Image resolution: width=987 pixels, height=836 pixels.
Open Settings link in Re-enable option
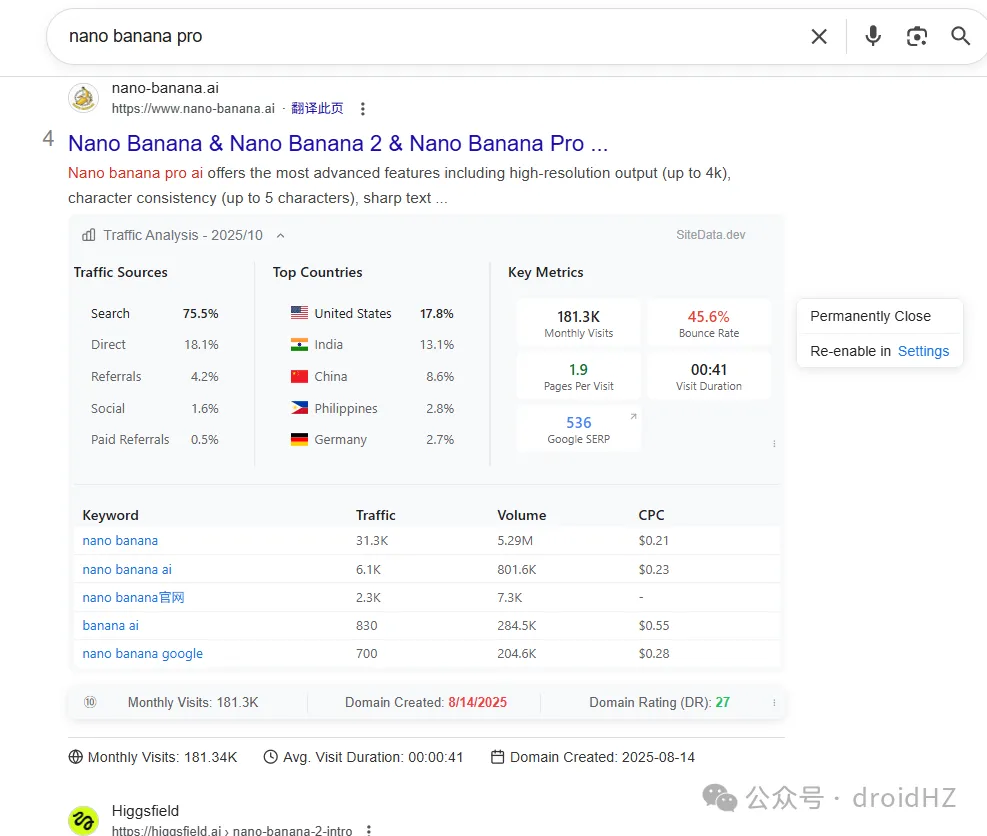pyautogui.click(x=923, y=351)
